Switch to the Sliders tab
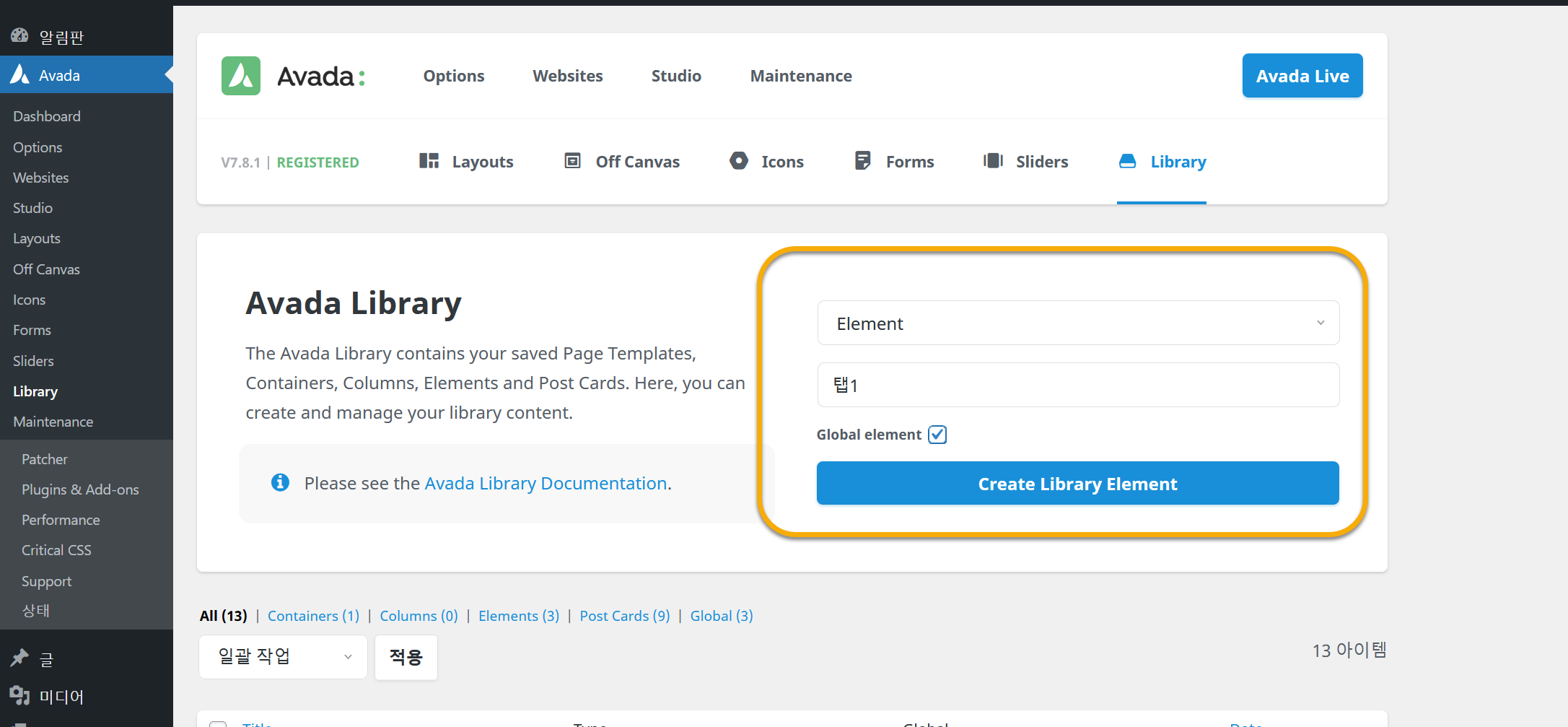The height and width of the screenshot is (727, 1568). [x=1025, y=162]
